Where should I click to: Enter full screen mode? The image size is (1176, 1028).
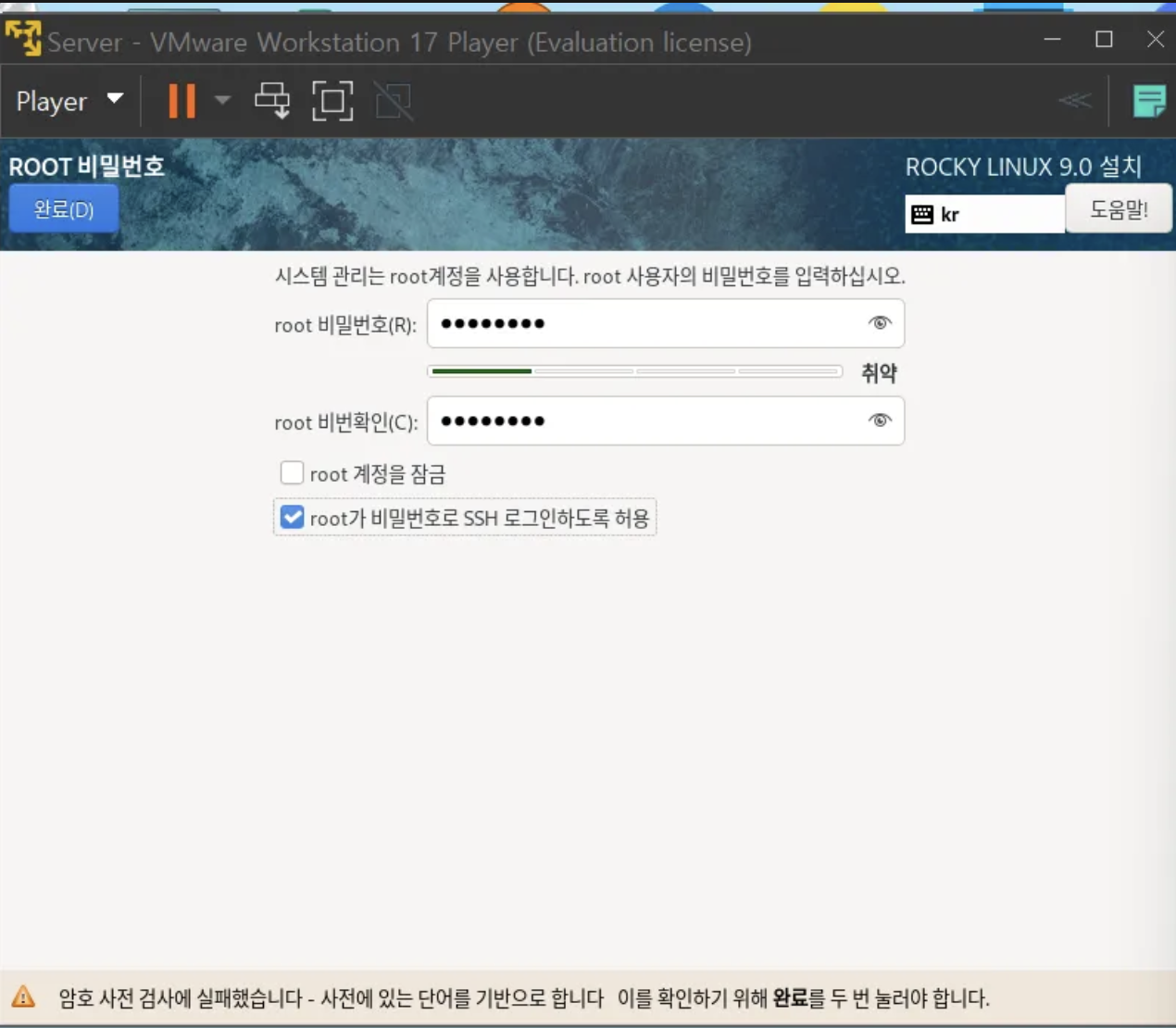332,101
